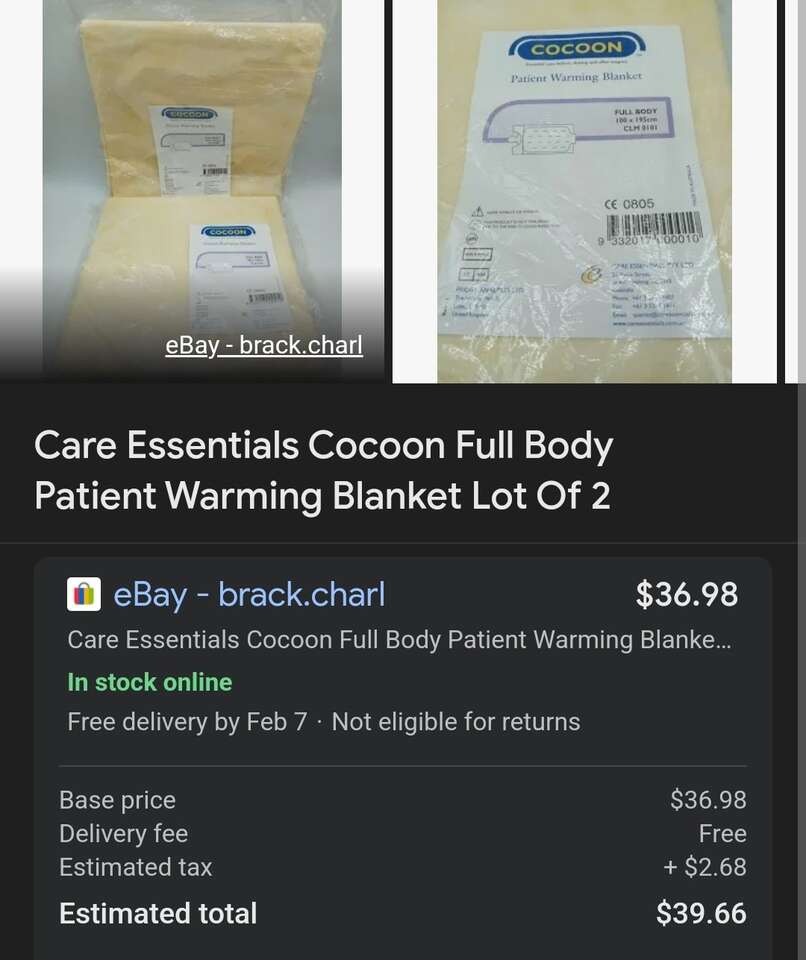This screenshot has height=960, width=806.
Task: Tap the shopping bag icon beside eBay seller
Action: coord(84,594)
